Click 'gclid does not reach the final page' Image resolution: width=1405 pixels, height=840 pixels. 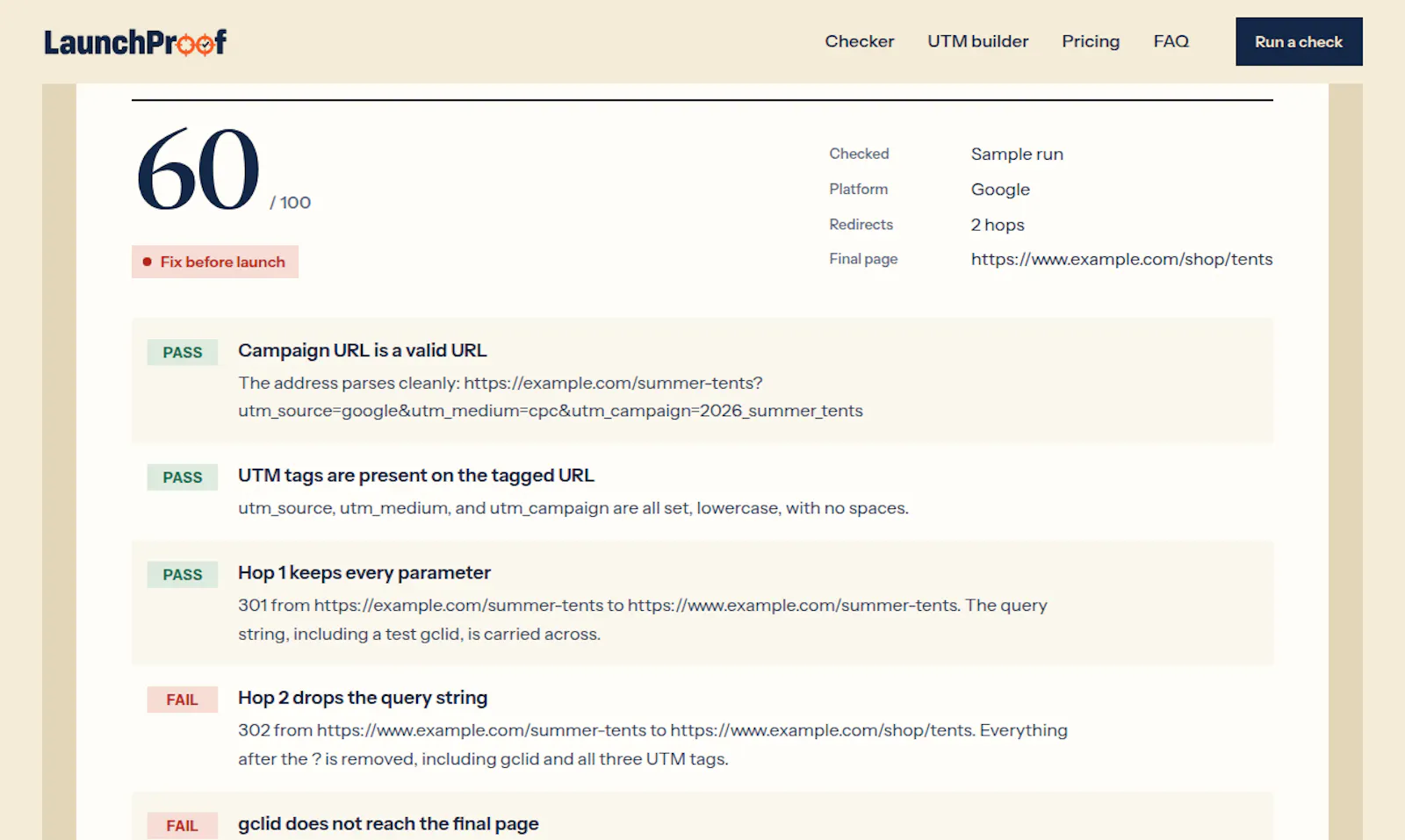pyautogui.click(x=388, y=824)
